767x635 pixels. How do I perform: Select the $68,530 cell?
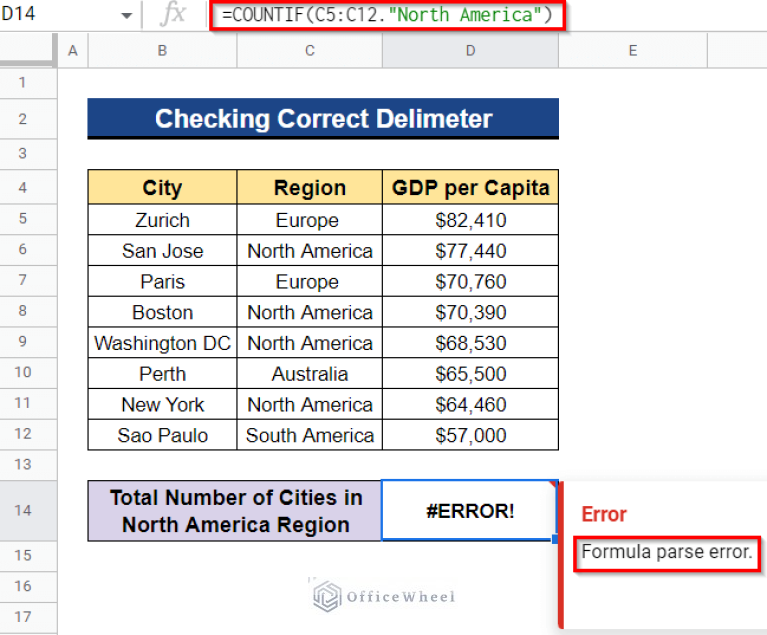[x=470, y=343]
